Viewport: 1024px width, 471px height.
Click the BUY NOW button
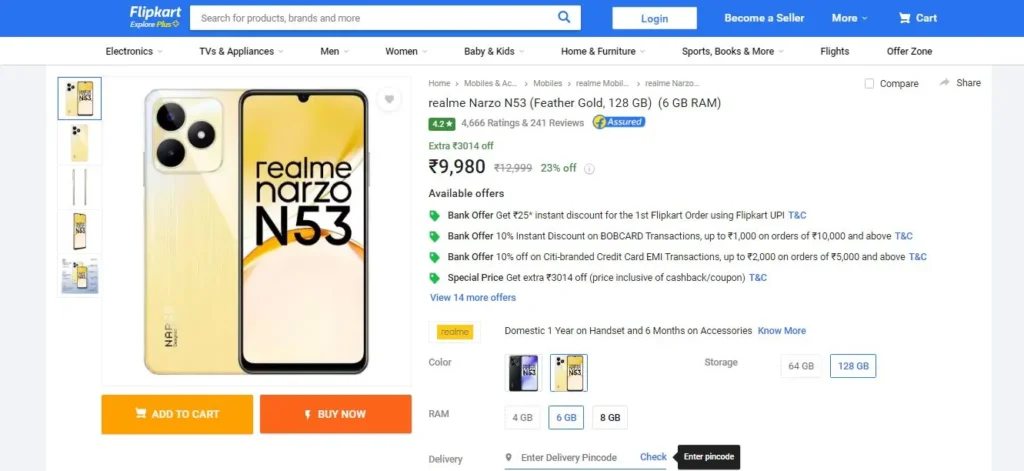pos(336,414)
